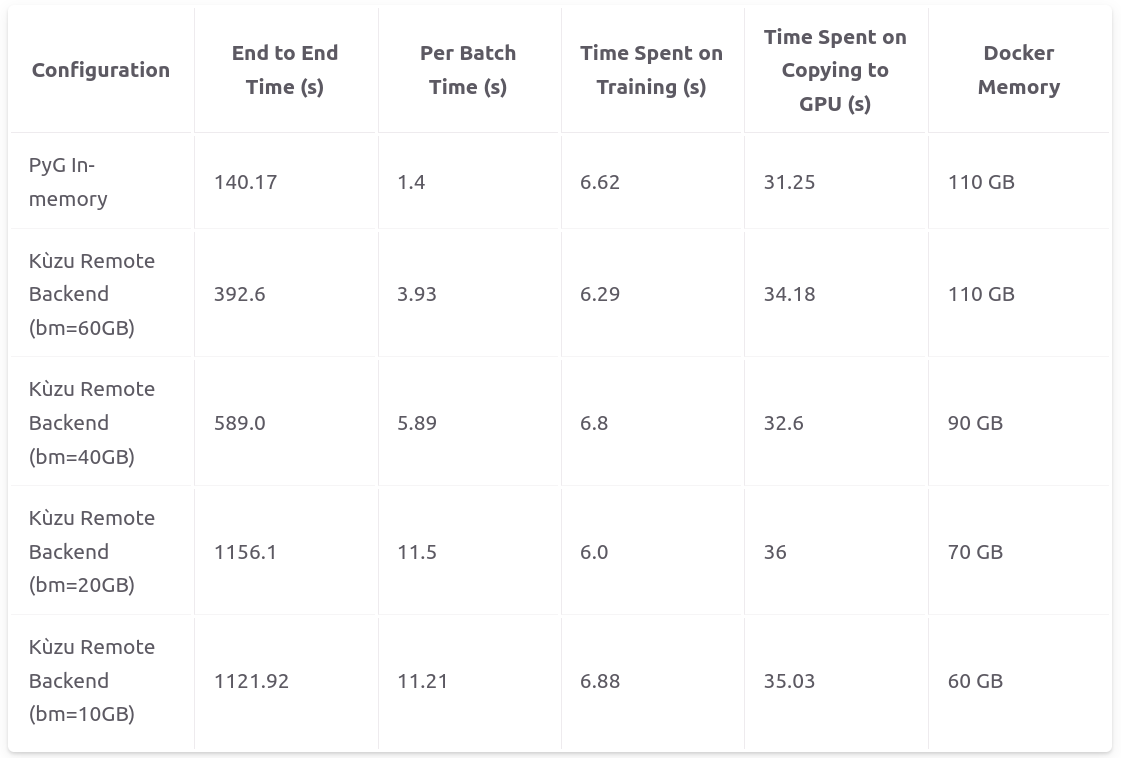The image size is (1121, 758).
Task: Click the Configuration column header
Action: 101,70
